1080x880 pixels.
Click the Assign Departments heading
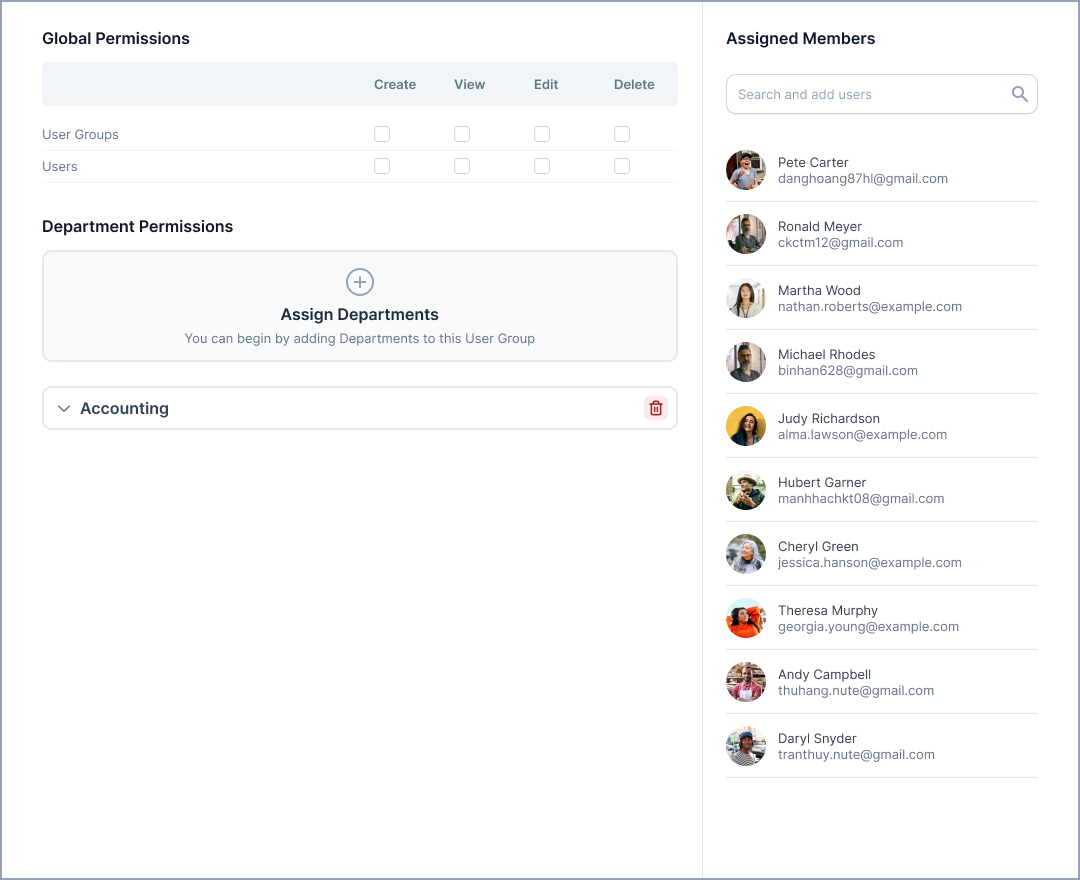pyautogui.click(x=360, y=314)
